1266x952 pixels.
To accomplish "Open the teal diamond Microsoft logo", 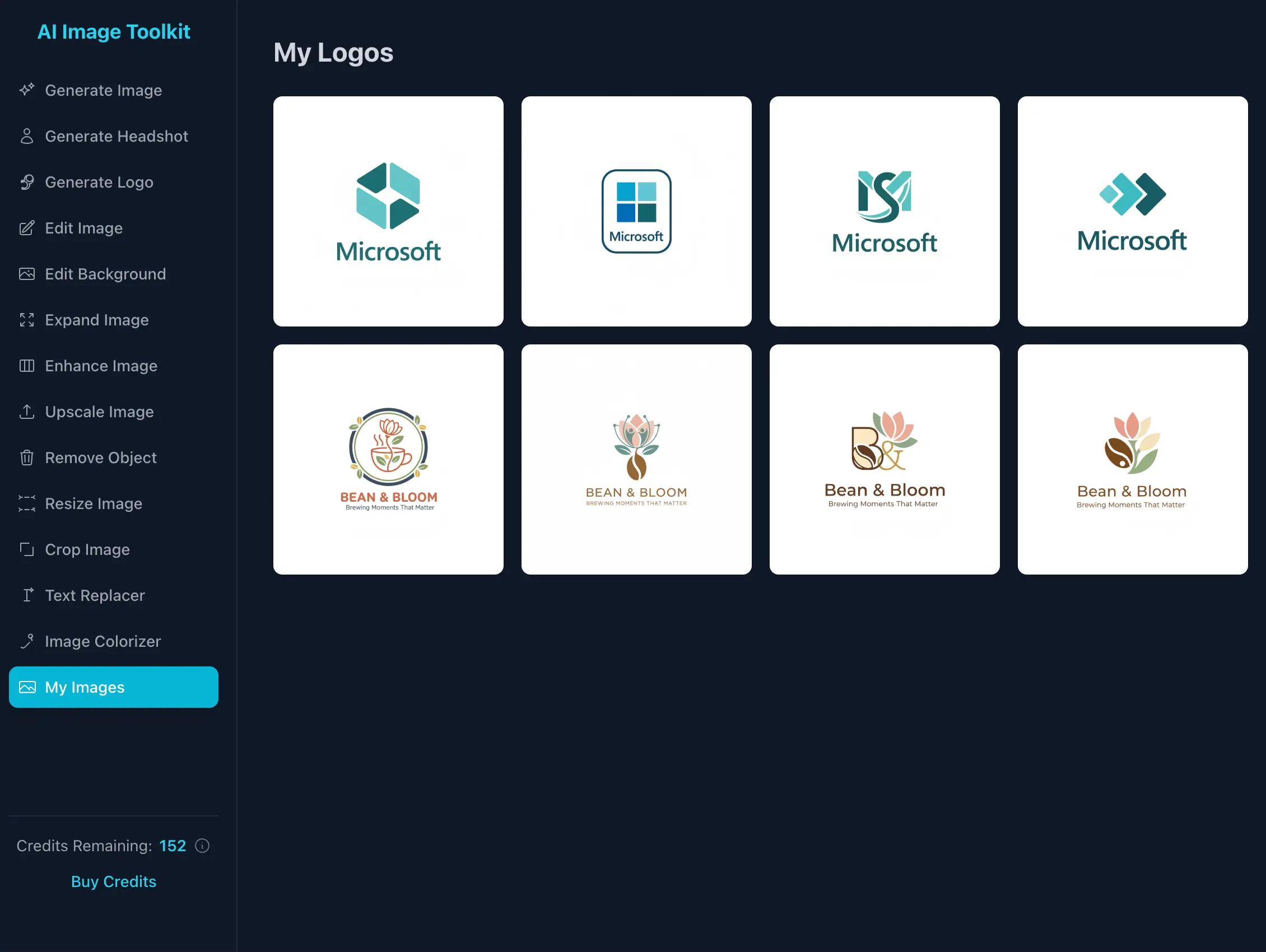I will tap(389, 211).
